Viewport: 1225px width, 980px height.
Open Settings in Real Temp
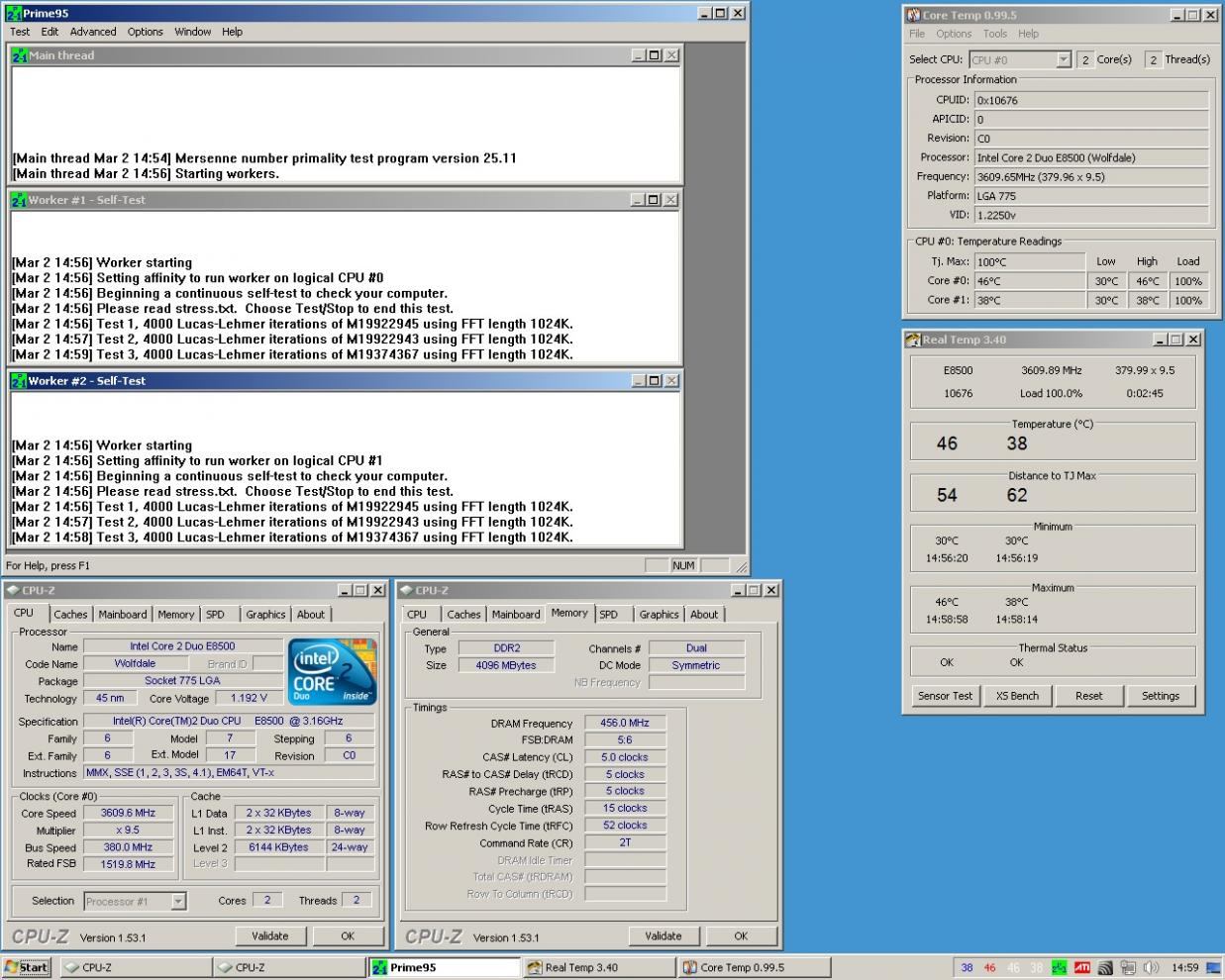[1161, 696]
